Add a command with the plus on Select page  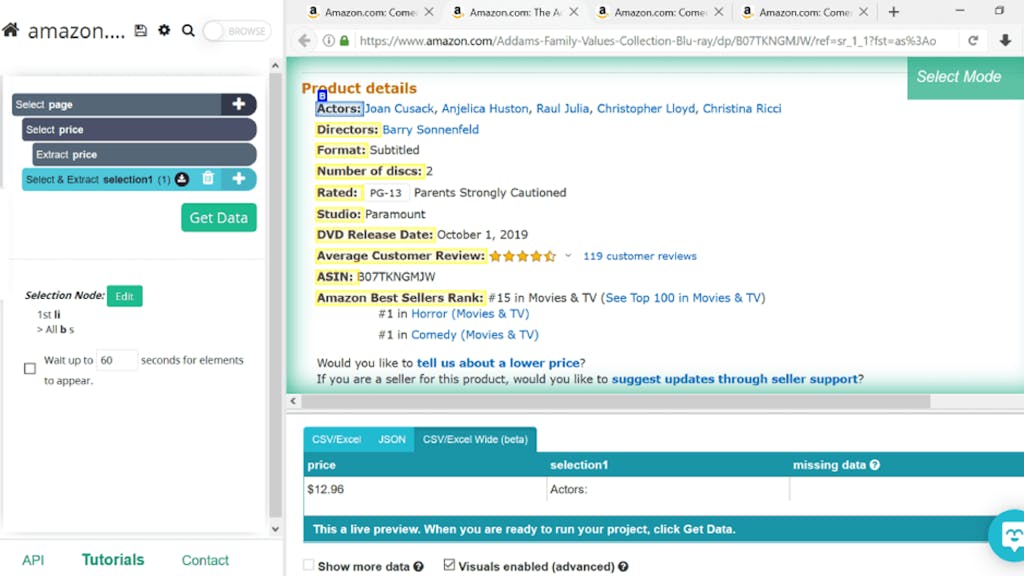coord(238,104)
